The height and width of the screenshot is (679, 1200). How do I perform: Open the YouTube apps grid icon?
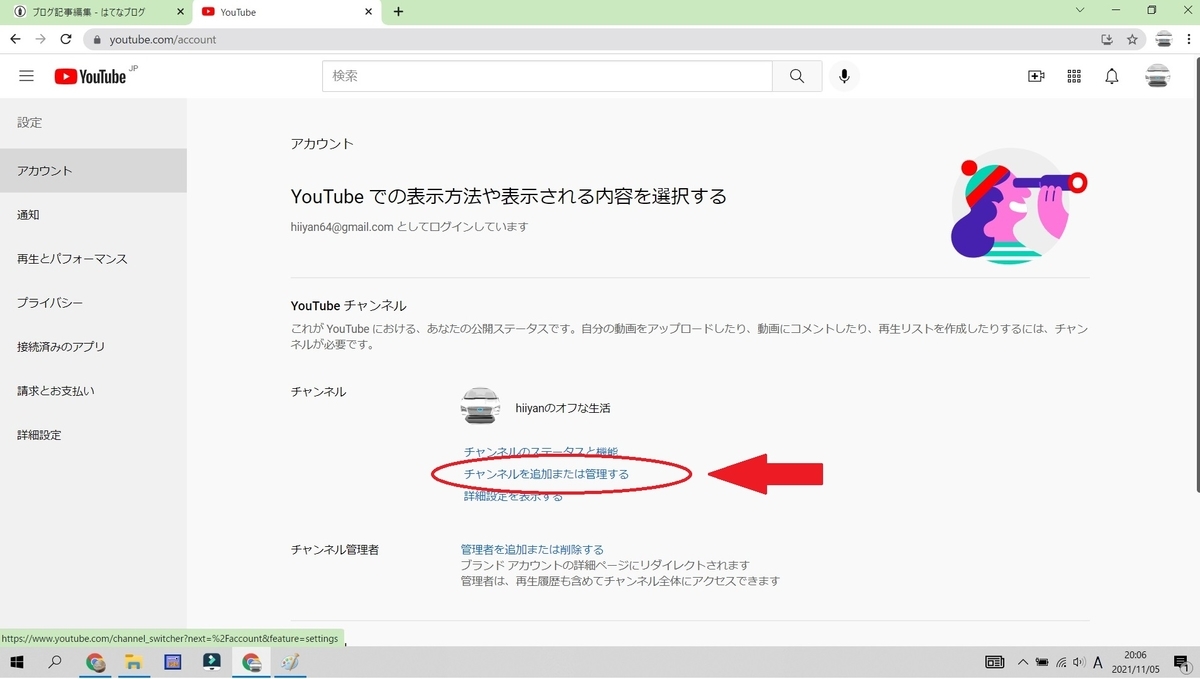coord(1074,76)
